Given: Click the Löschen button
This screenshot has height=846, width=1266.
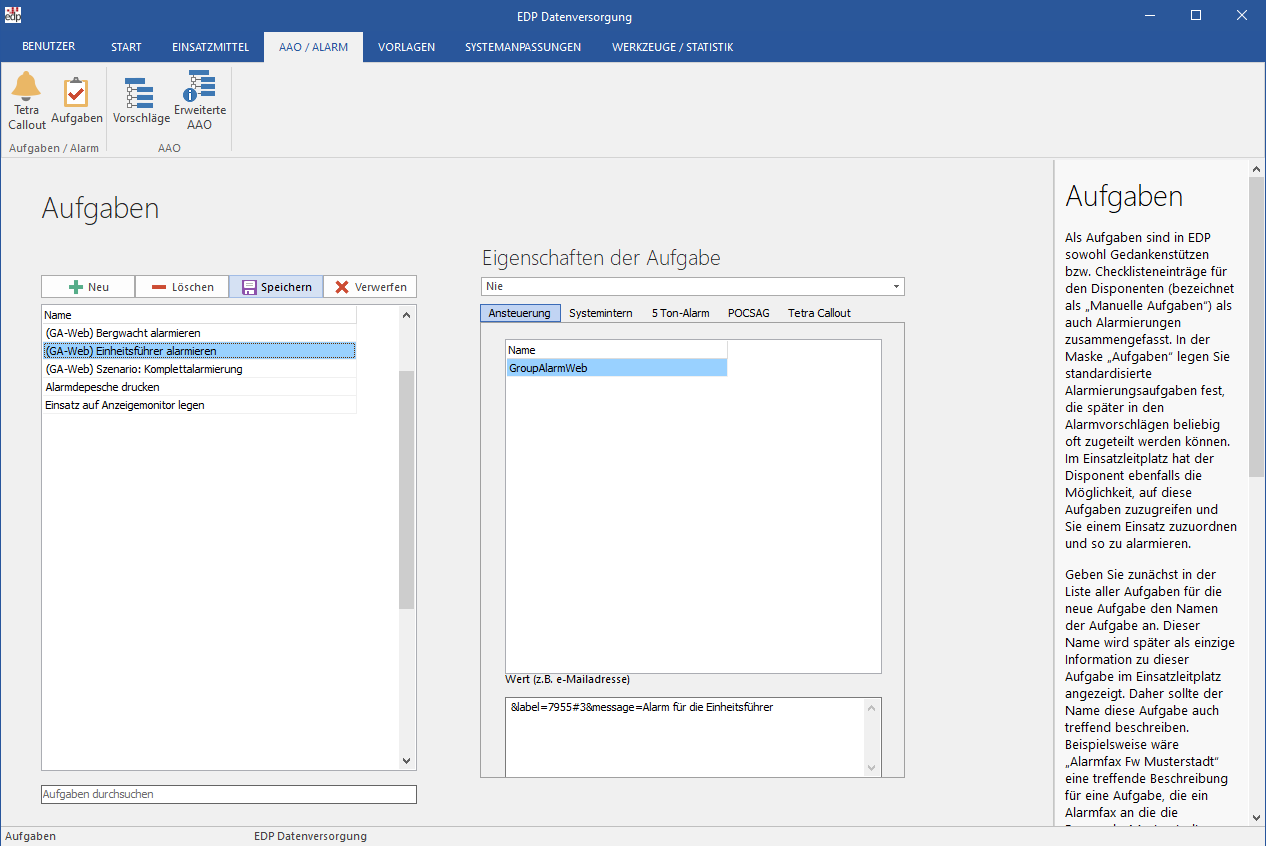Looking at the screenshot, I should point(182,287).
